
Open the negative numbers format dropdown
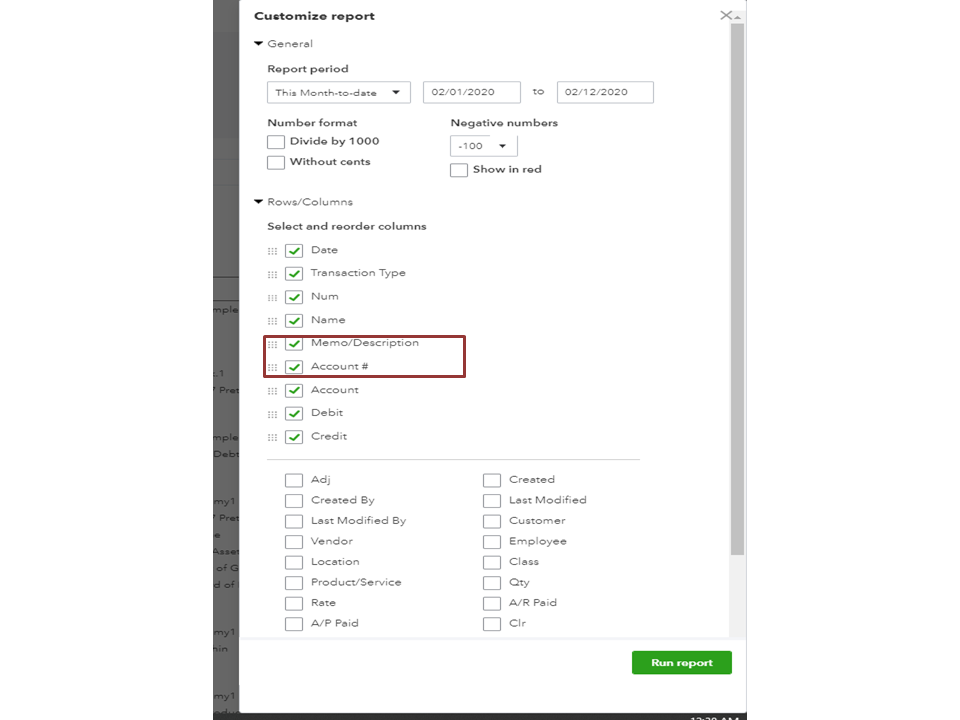(484, 146)
